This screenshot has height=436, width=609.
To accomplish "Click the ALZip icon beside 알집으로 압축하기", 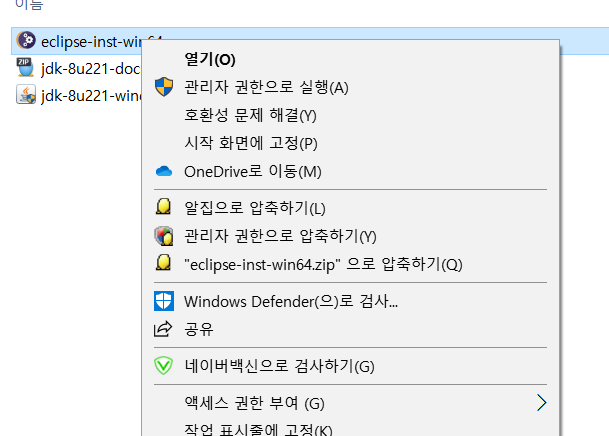I will [x=164, y=207].
